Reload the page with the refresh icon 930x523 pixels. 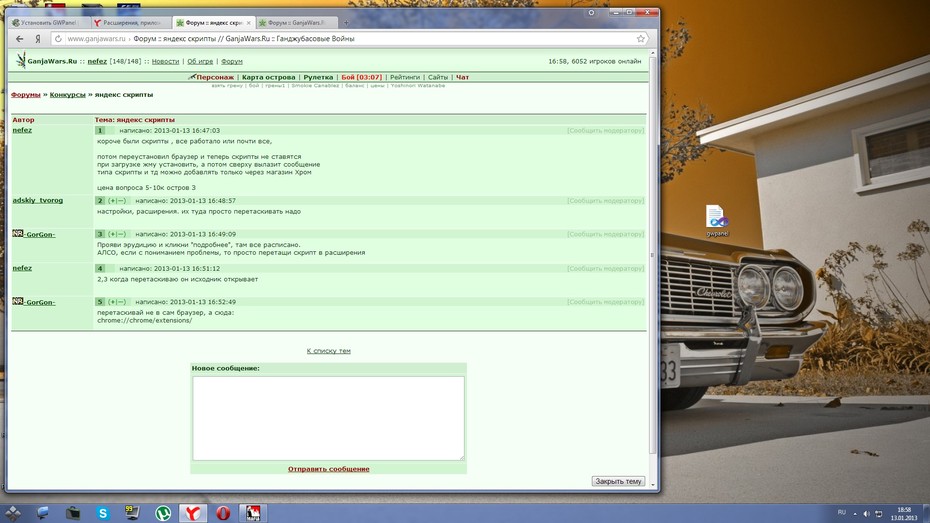(58, 39)
